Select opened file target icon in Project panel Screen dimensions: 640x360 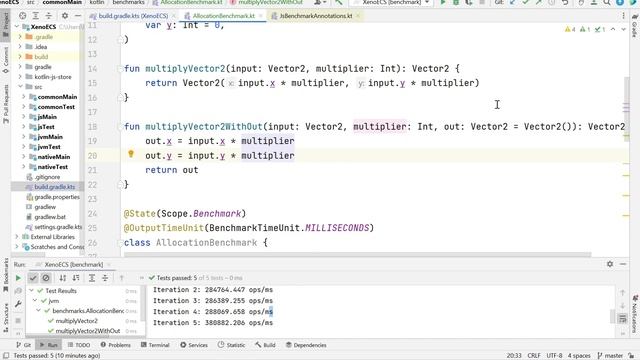coord(22,16)
